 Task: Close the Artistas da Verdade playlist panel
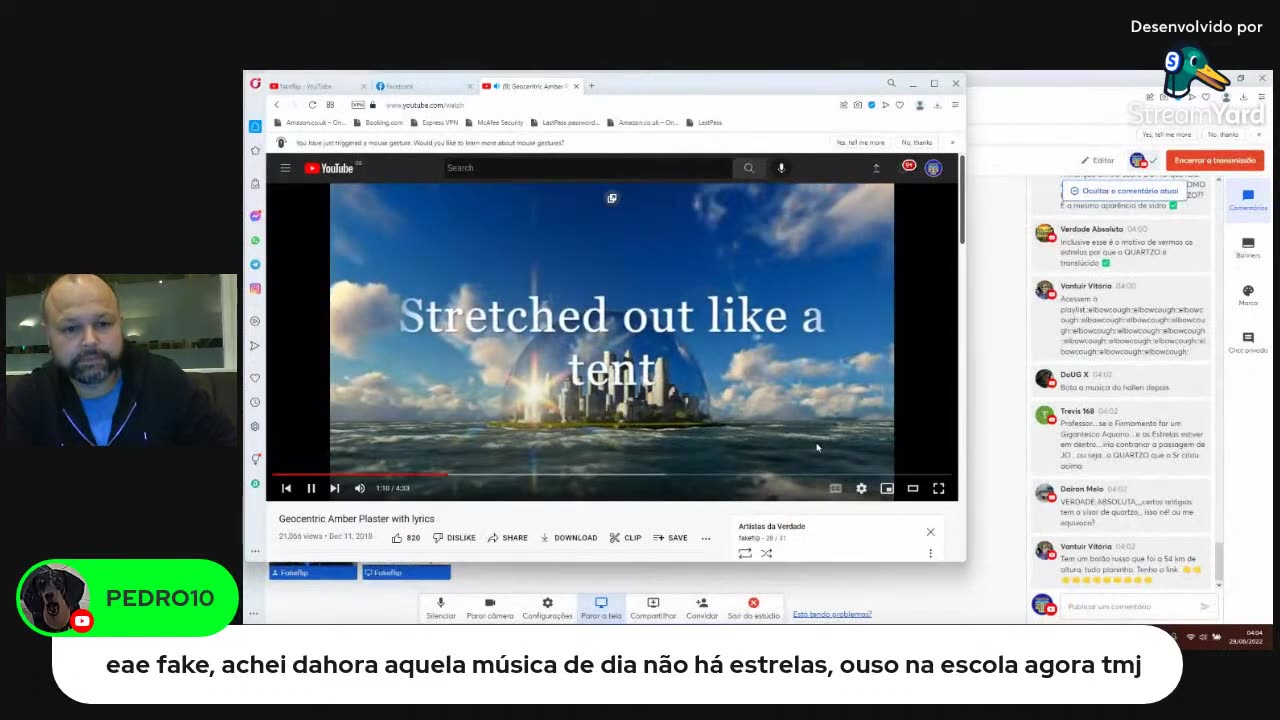tap(930, 532)
